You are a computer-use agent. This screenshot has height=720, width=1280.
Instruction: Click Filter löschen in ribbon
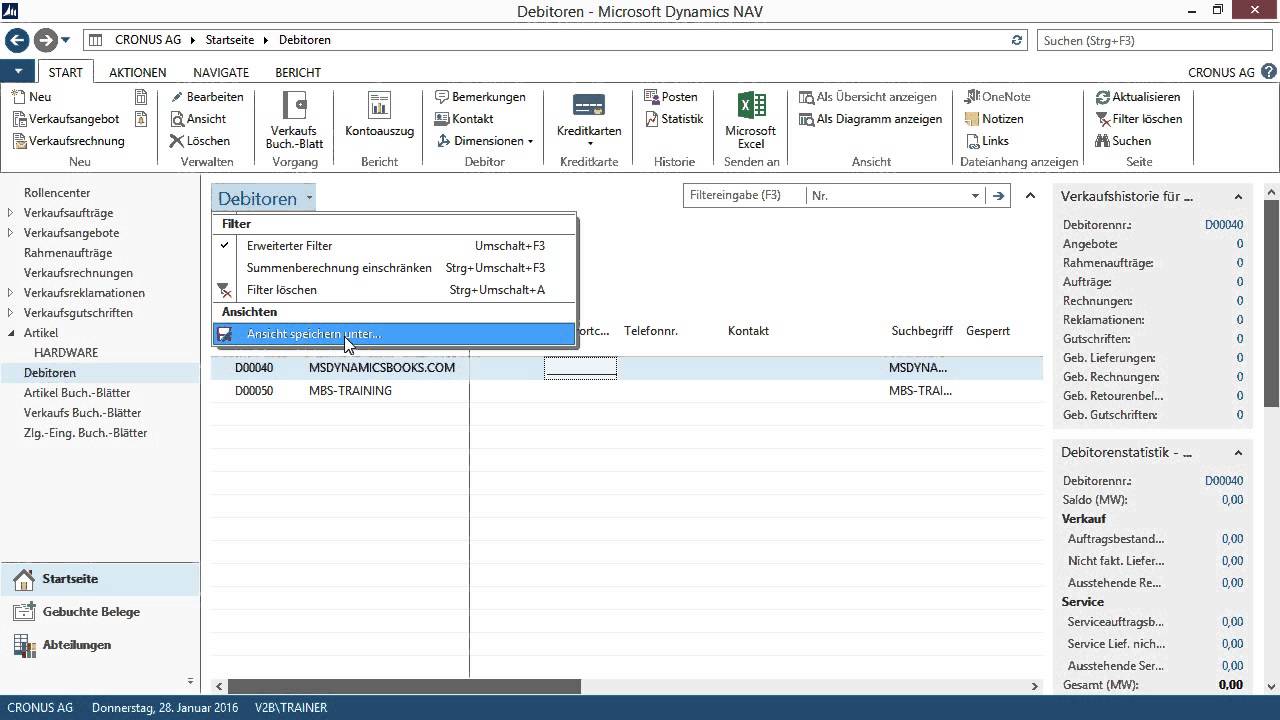click(x=1139, y=119)
